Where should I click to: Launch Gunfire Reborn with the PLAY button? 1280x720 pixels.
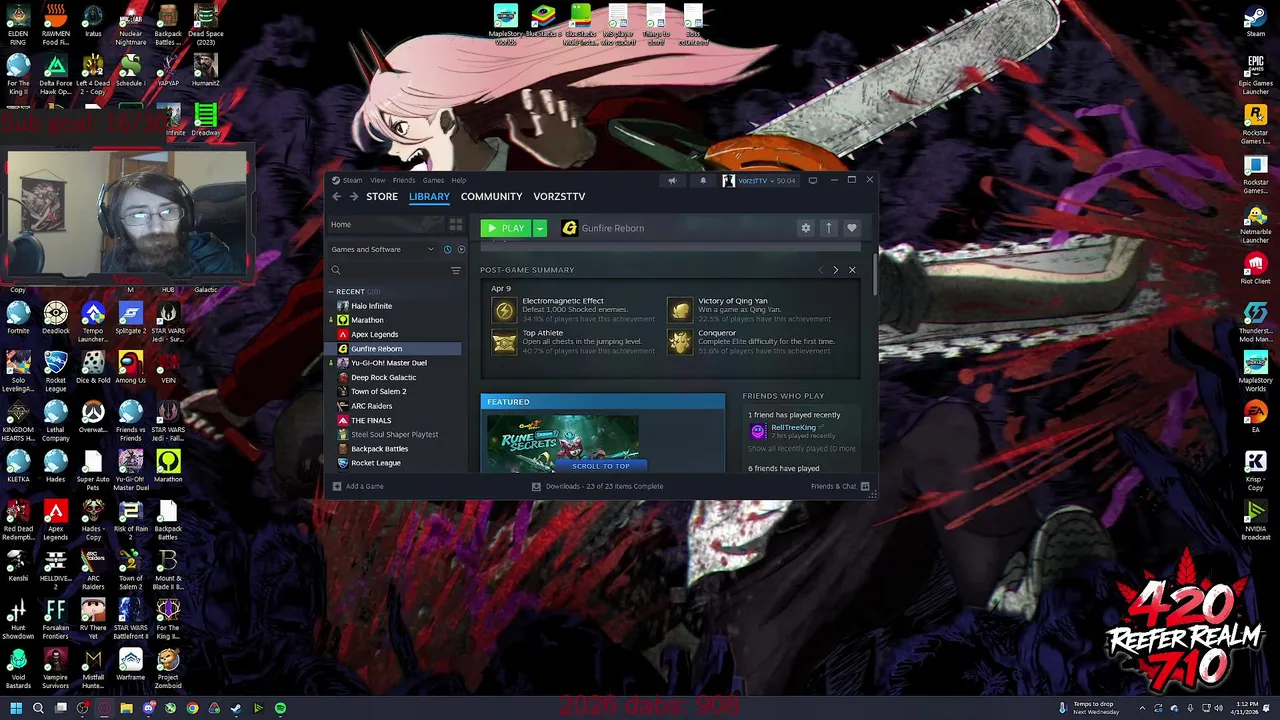tap(505, 228)
